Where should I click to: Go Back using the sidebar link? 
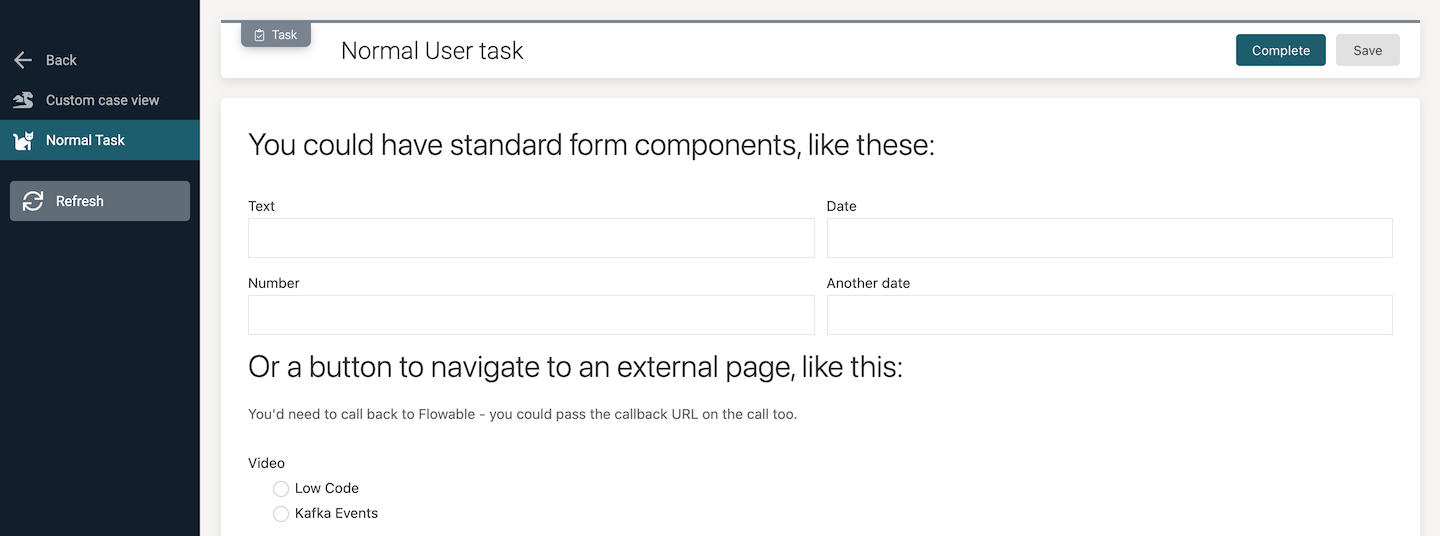61,60
